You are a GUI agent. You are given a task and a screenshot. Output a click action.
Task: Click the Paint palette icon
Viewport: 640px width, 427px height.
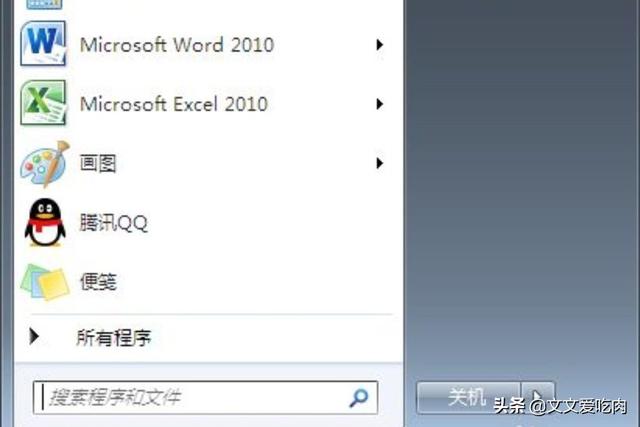pos(44,163)
